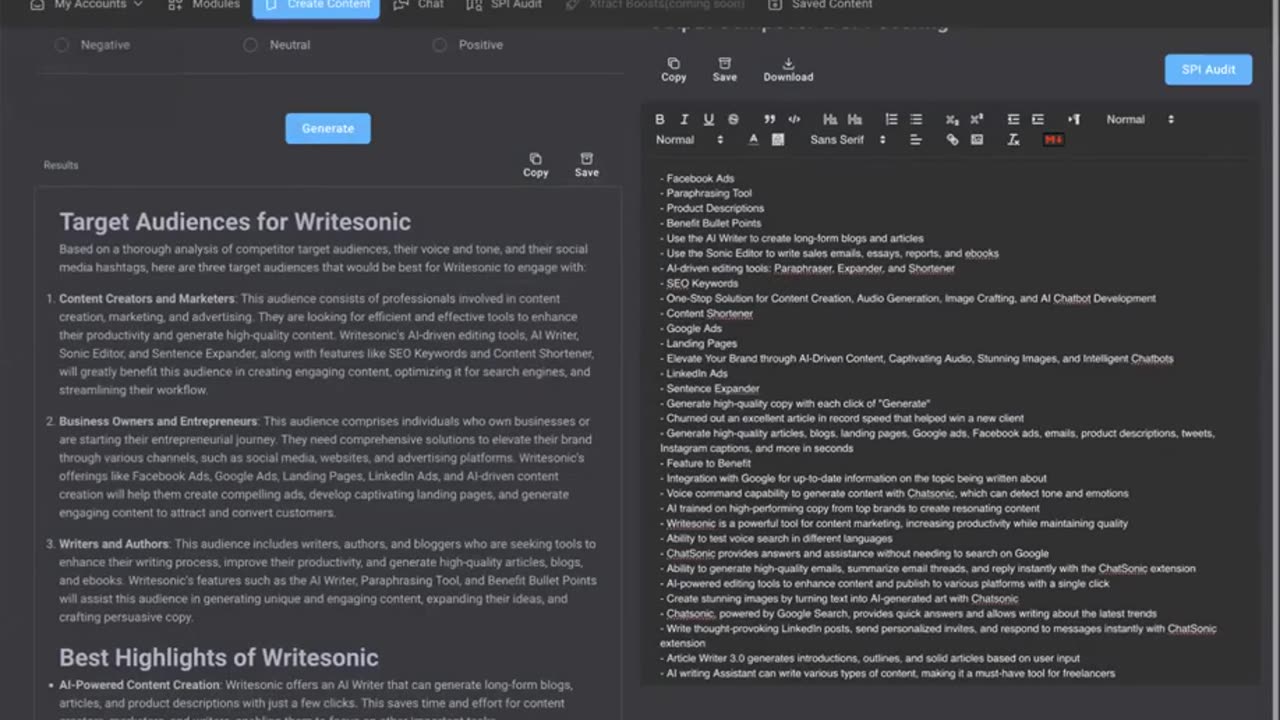Click 'Business Owners and Entrepreneurs' bold text
The height and width of the screenshot is (720, 1280).
158,421
